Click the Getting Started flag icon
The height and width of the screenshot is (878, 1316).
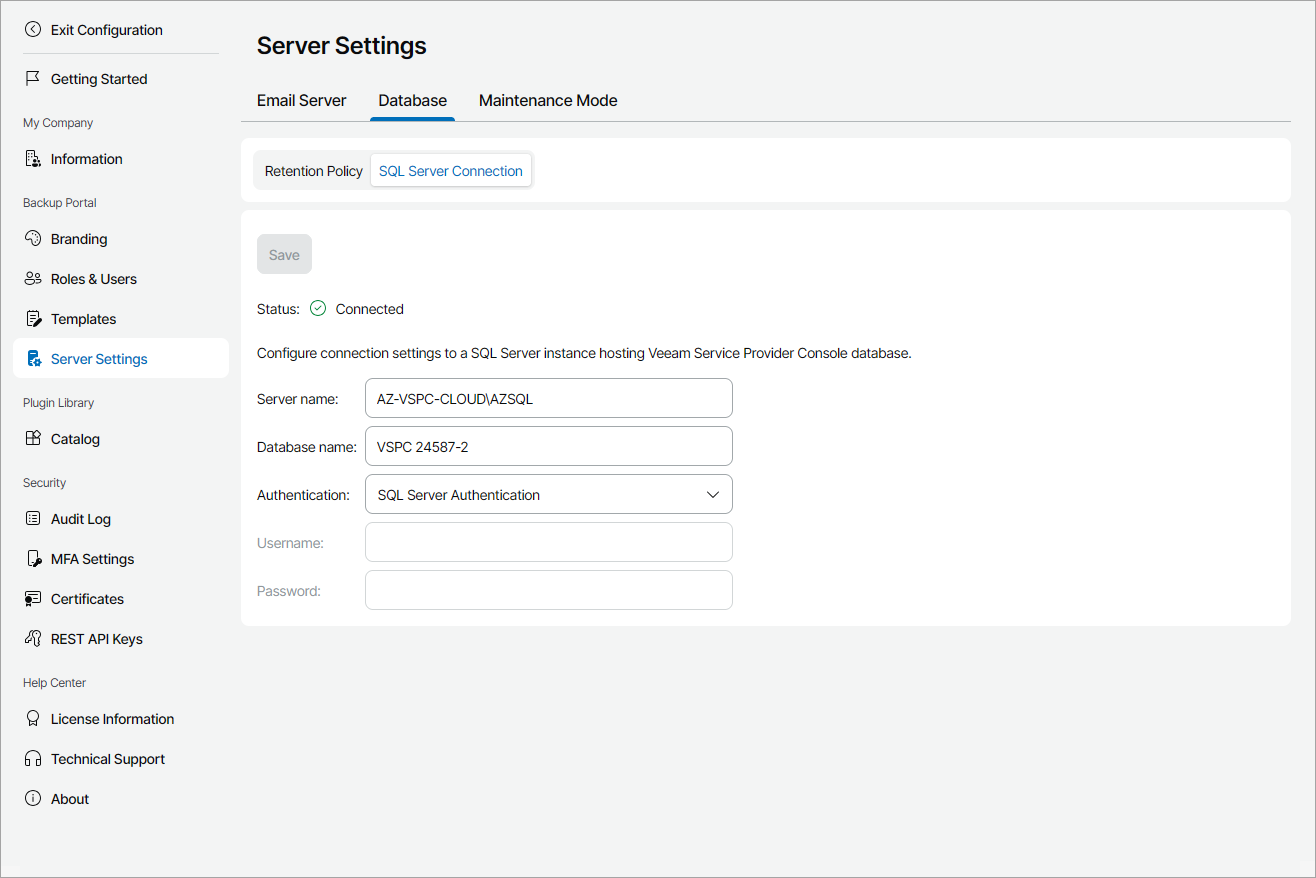[x=33, y=79]
